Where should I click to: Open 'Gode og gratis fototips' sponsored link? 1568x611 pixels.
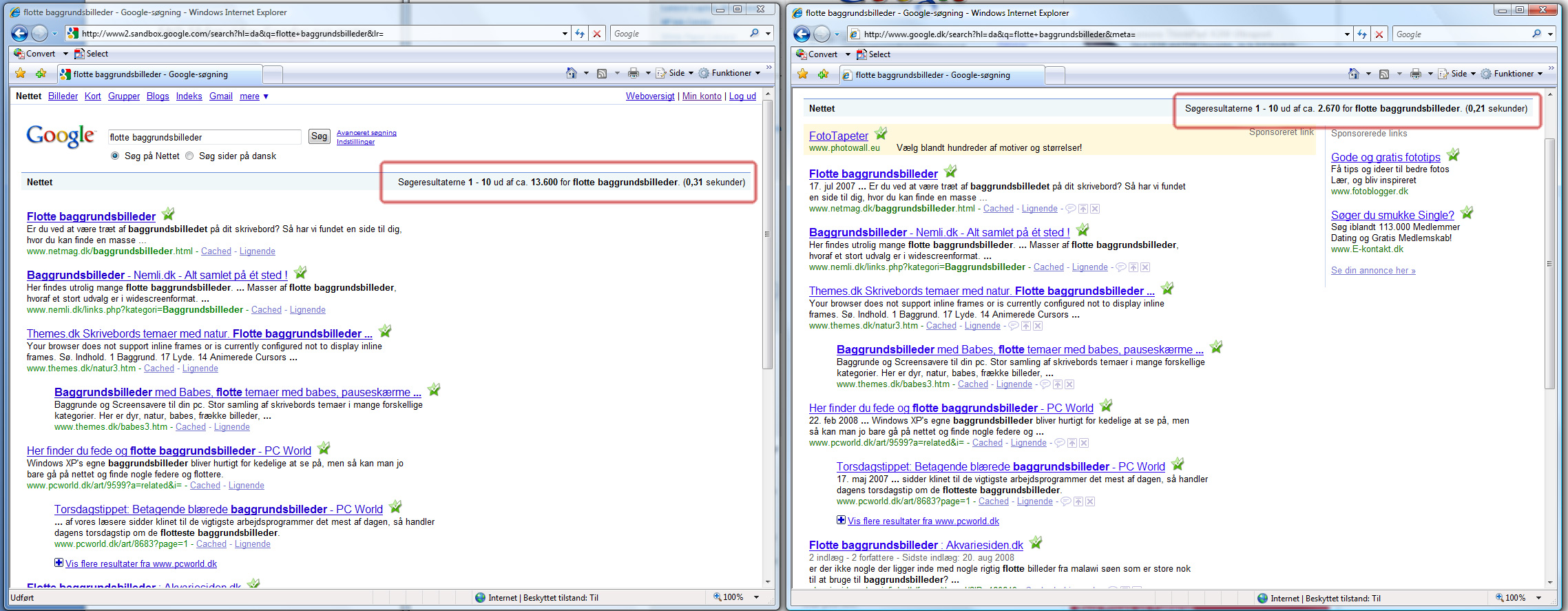coord(1386,157)
